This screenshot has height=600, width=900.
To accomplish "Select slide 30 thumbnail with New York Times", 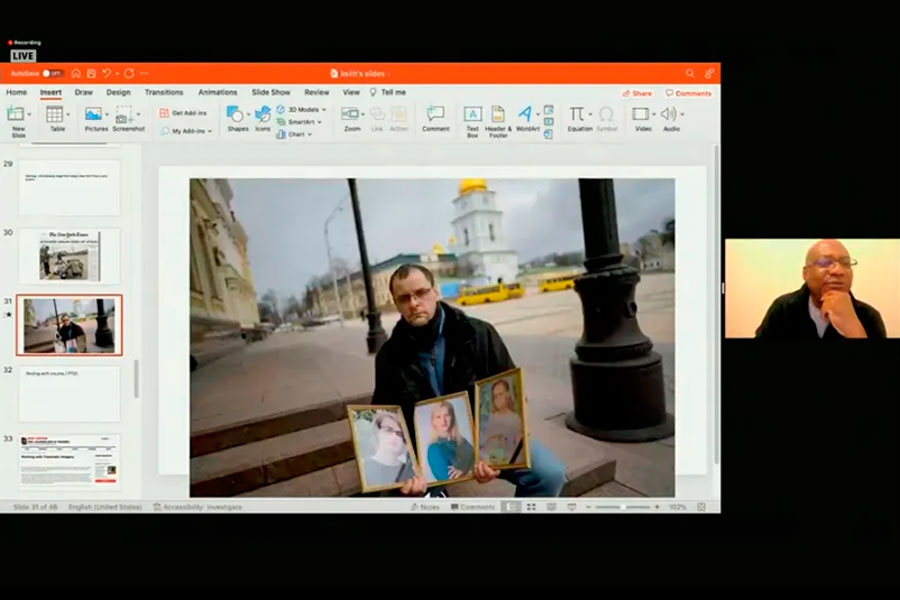I will (x=69, y=256).
